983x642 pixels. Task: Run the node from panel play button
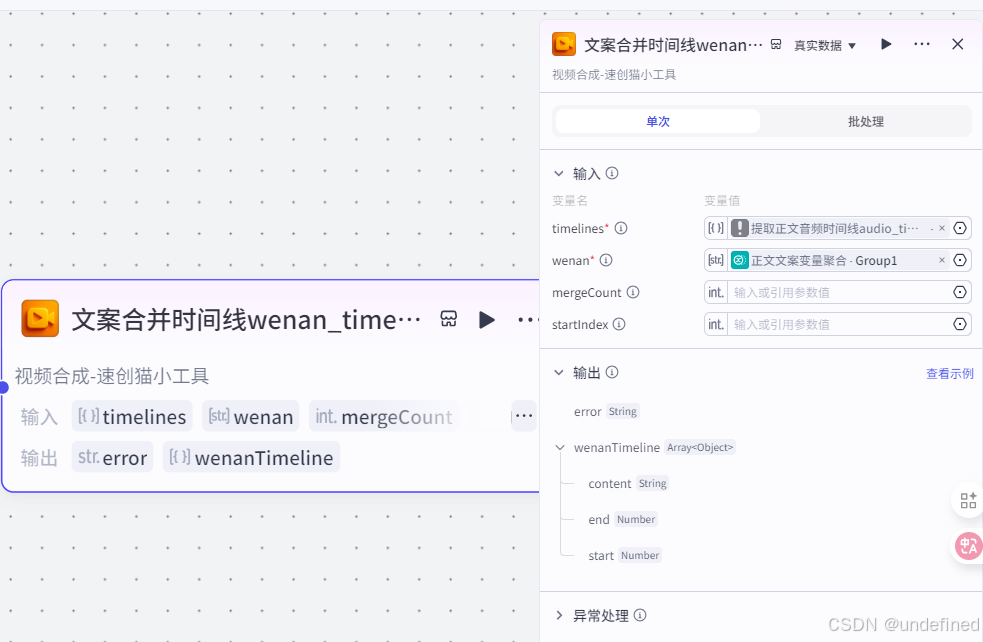click(886, 44)
